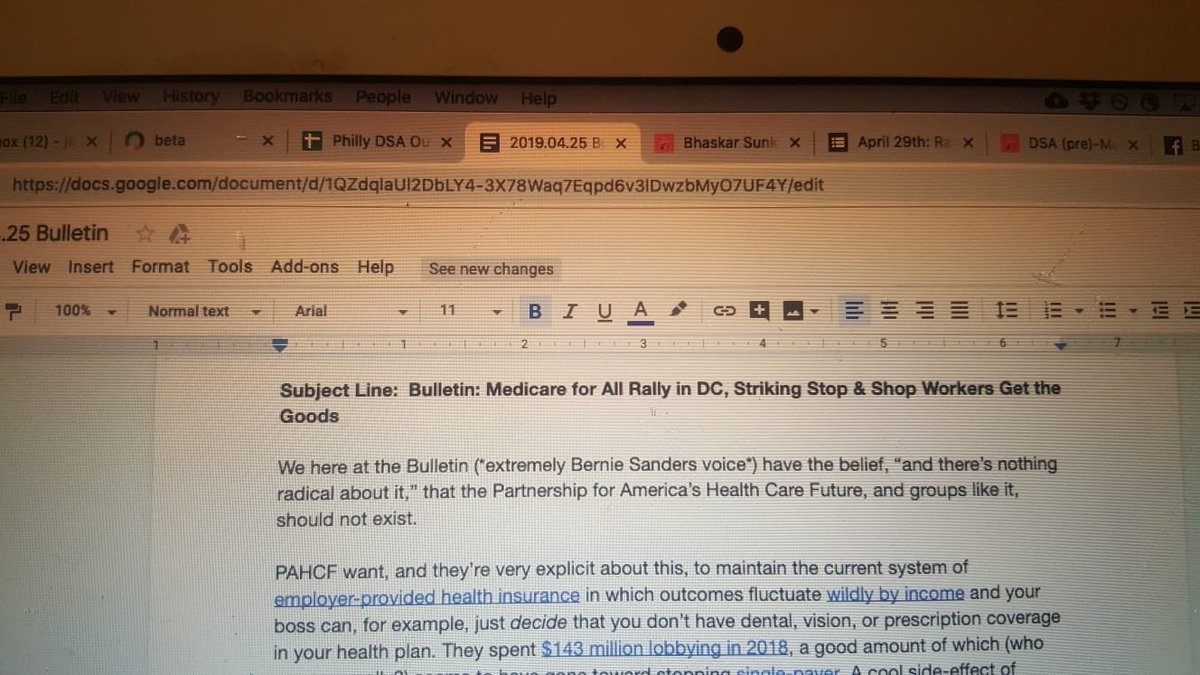Toggle italic formatting
1200x675 pixels.
pyautogui.click(x=569, y=311)
